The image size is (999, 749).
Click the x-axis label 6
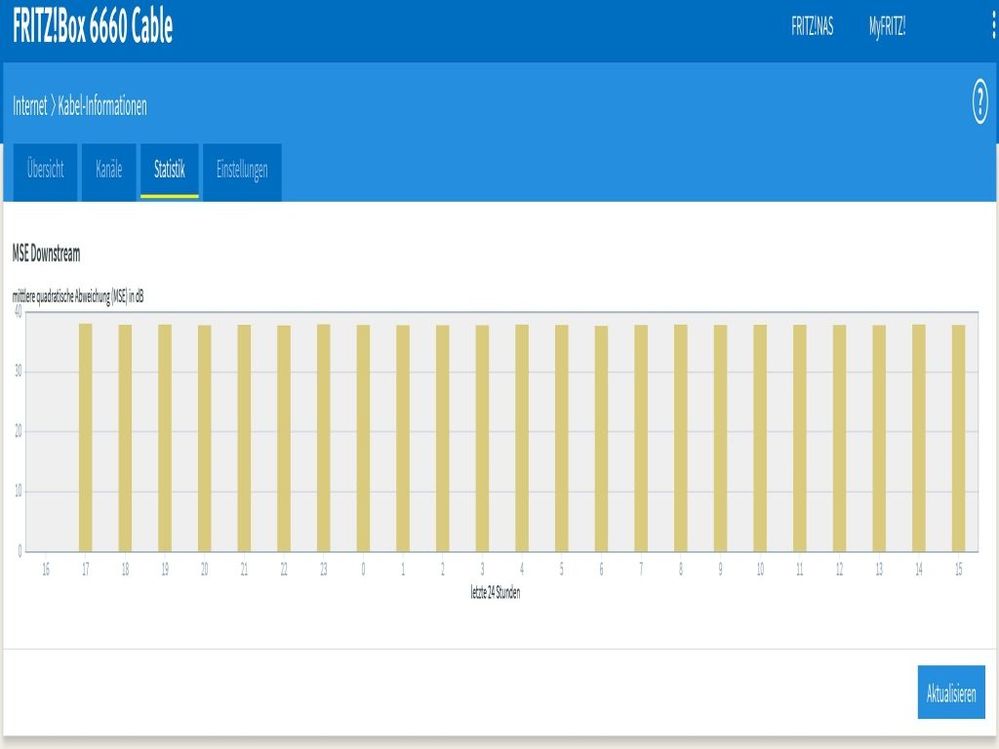(601, 569)
